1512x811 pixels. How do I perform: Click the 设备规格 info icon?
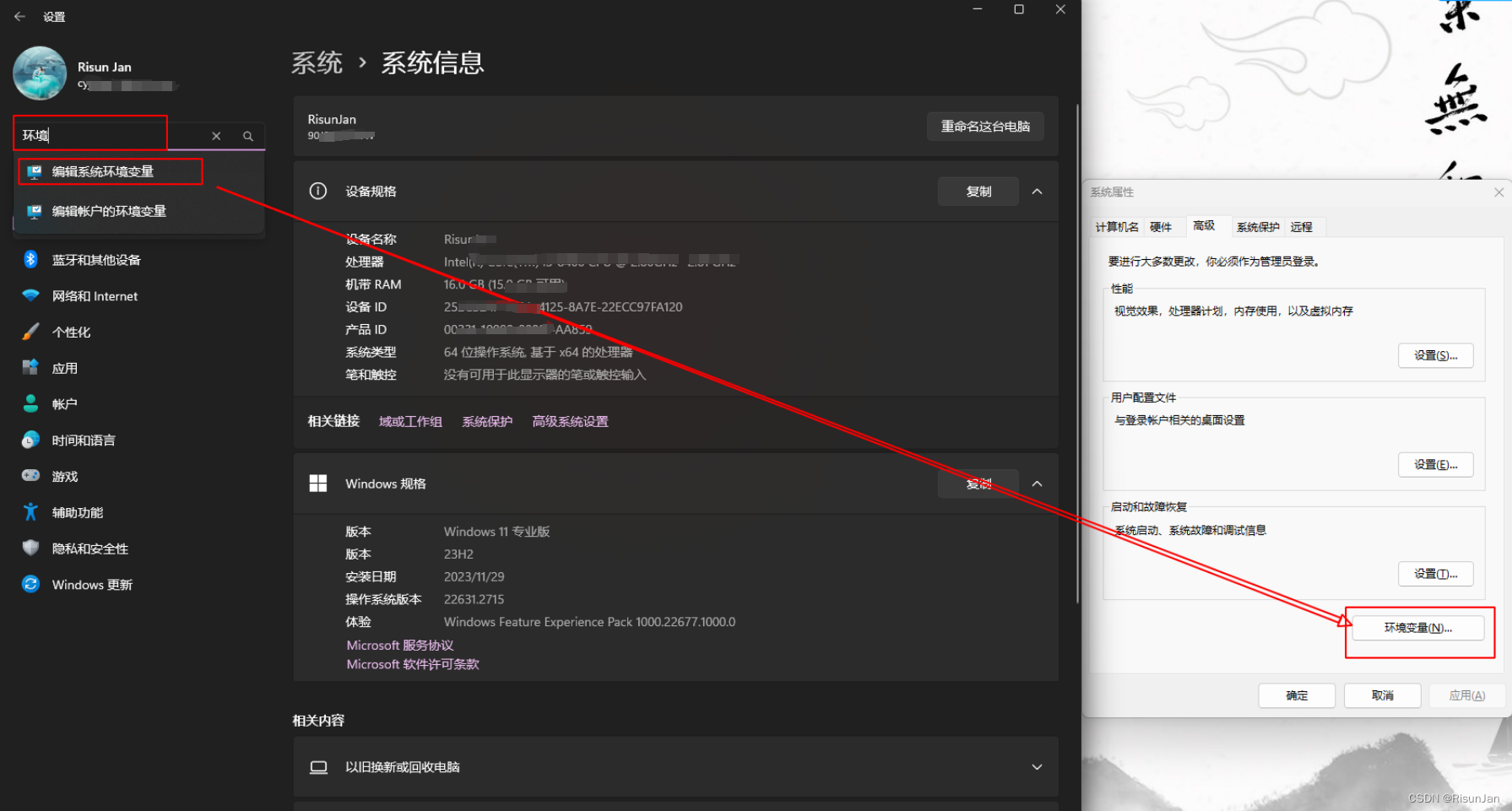click(x=318, y=191)
